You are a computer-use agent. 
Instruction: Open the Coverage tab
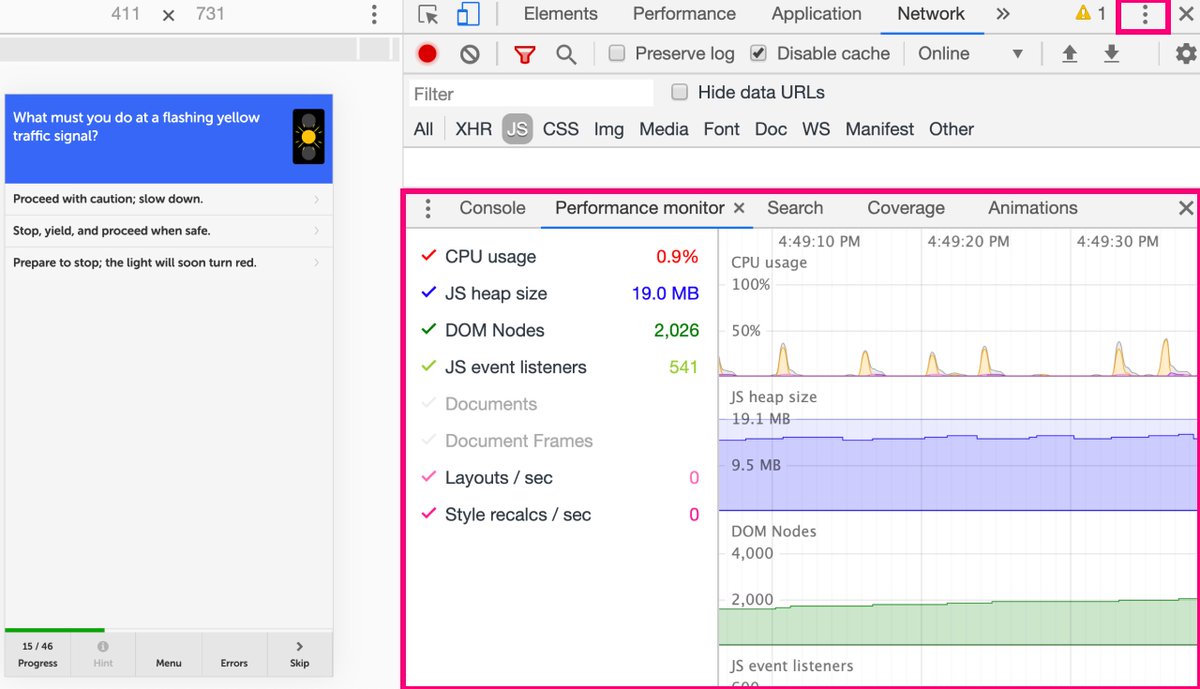[905, 208]
